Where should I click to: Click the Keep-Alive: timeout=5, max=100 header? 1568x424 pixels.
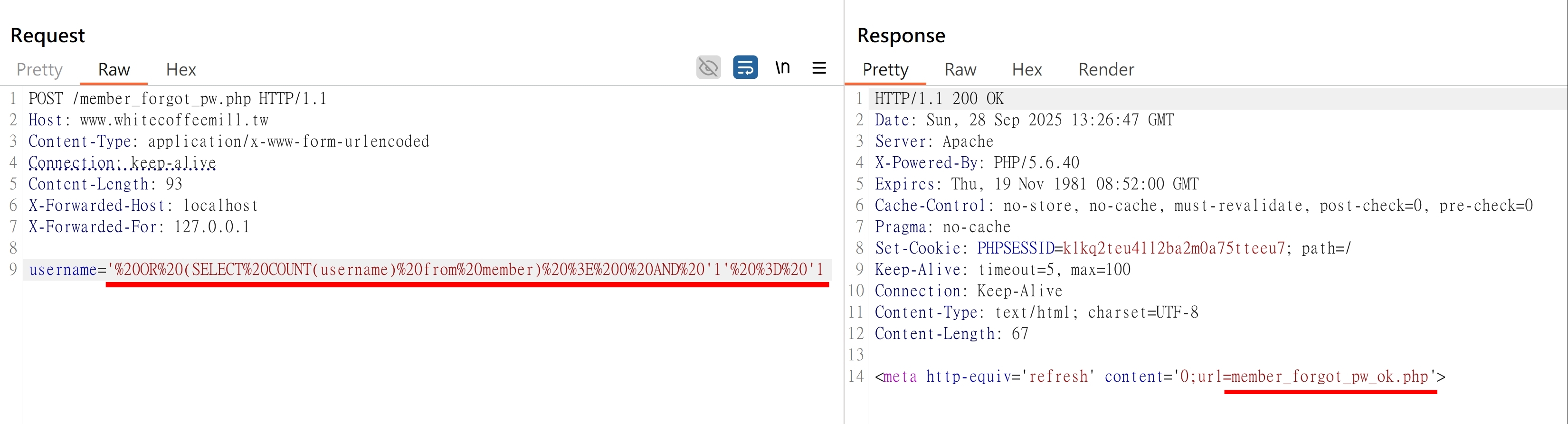pyautogui.click(x=1003, y=270)
